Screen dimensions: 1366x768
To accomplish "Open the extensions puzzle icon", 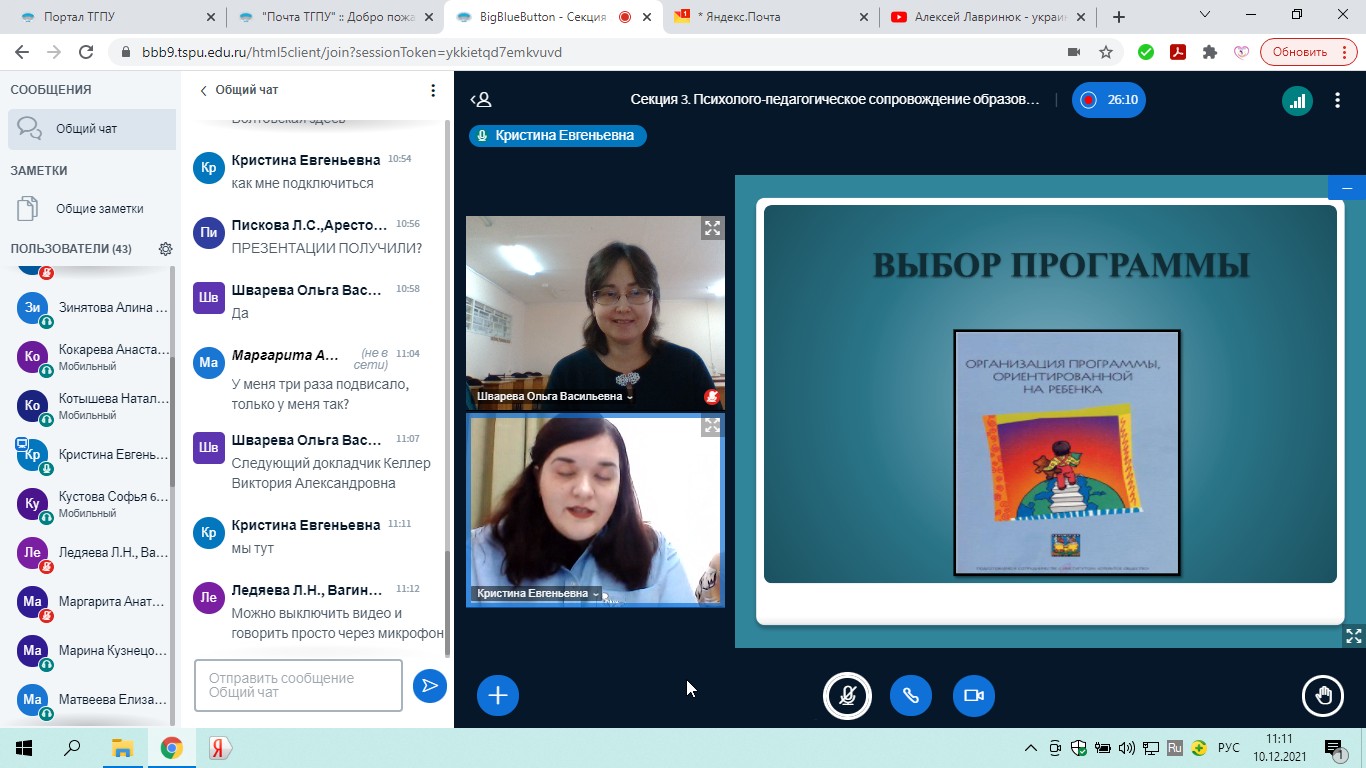I will click(x=1210, y=52).
